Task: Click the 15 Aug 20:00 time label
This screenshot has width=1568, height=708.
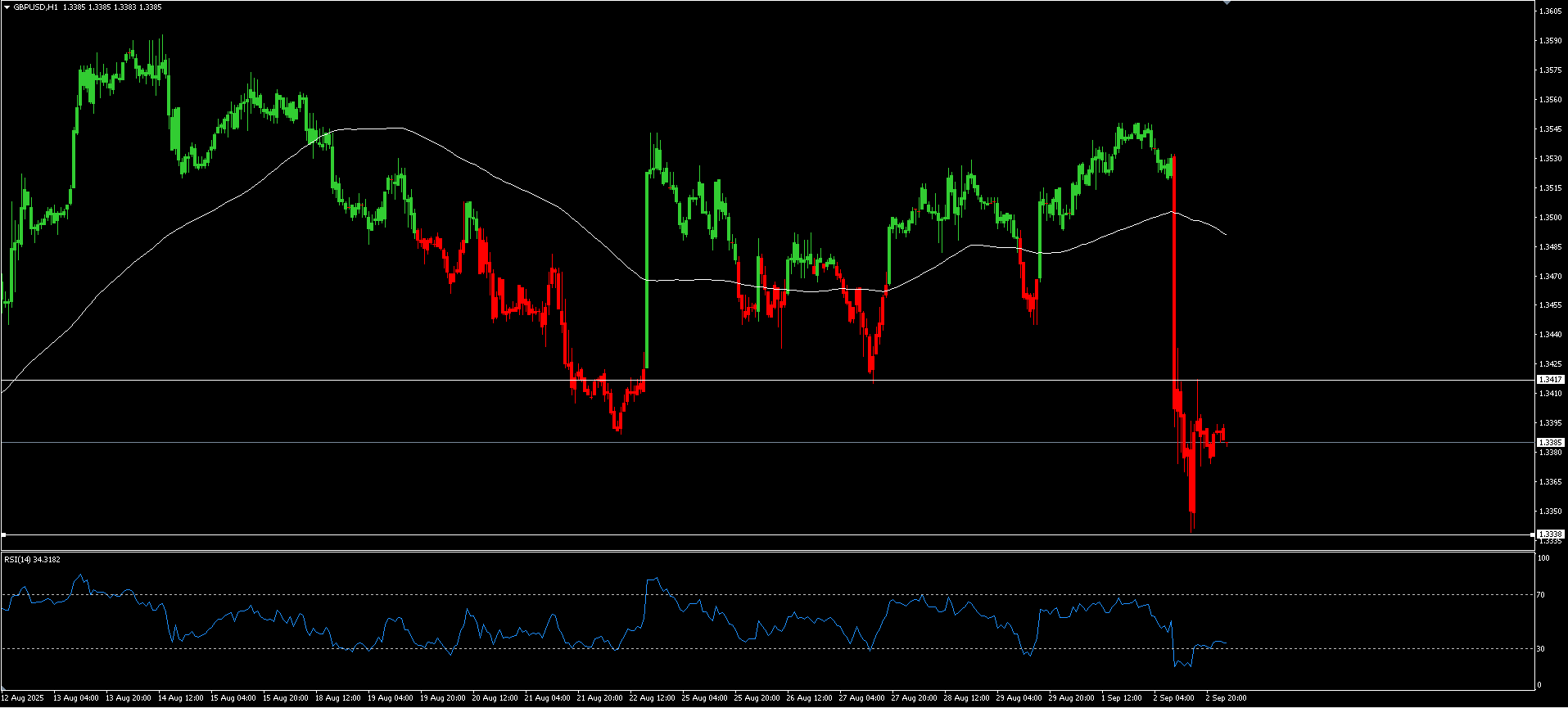Action: pyautogui.click(x=286, y=698)
